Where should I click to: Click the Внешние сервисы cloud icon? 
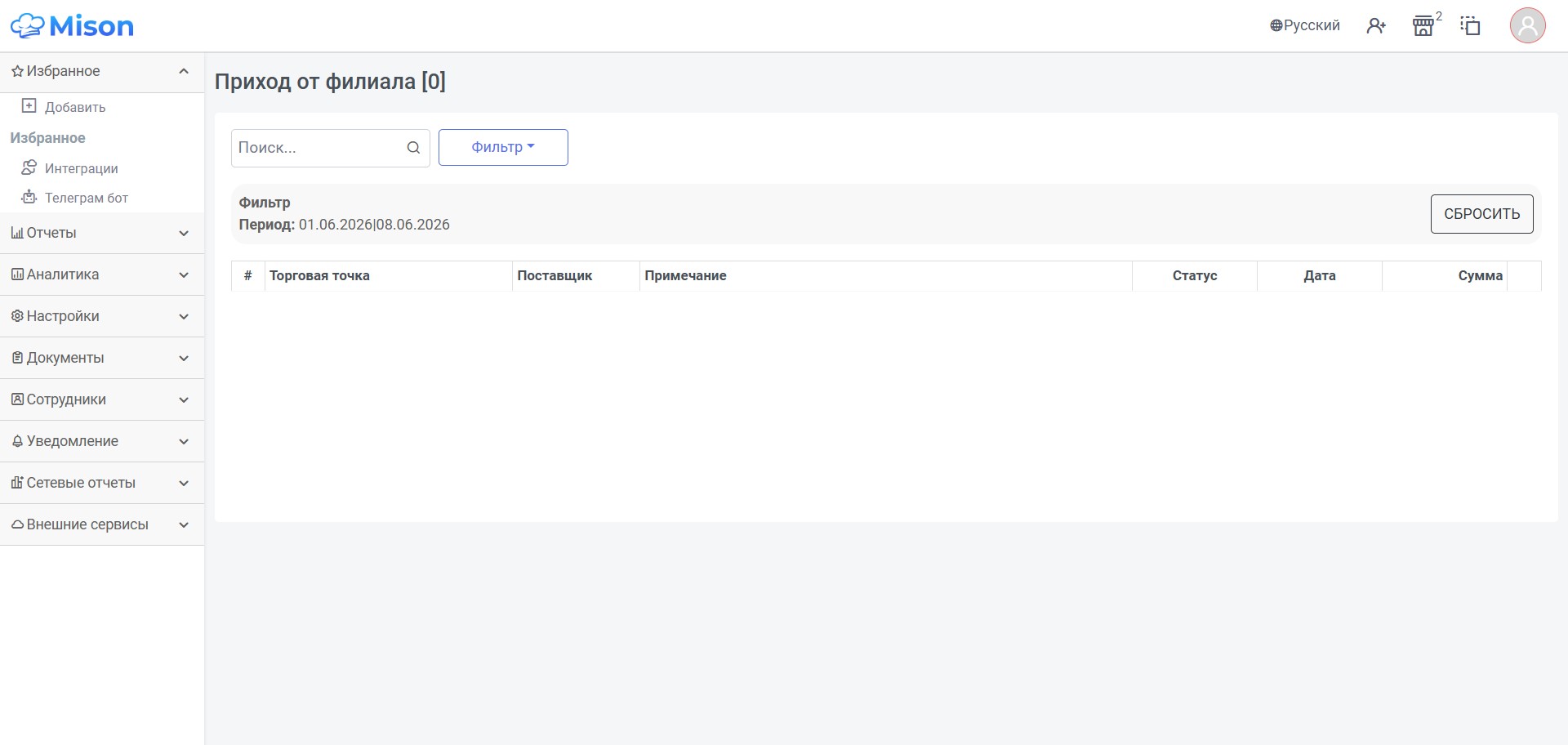coord(17,524)
